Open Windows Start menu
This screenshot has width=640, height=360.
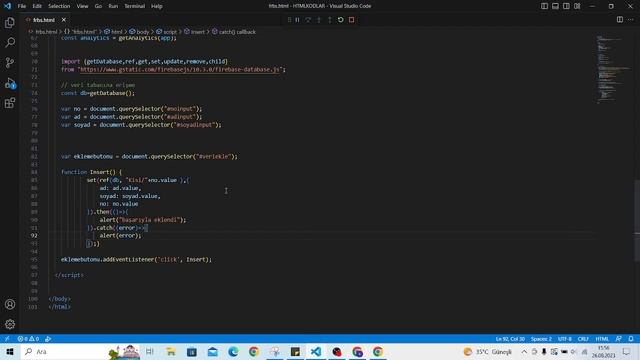(10, 351)
